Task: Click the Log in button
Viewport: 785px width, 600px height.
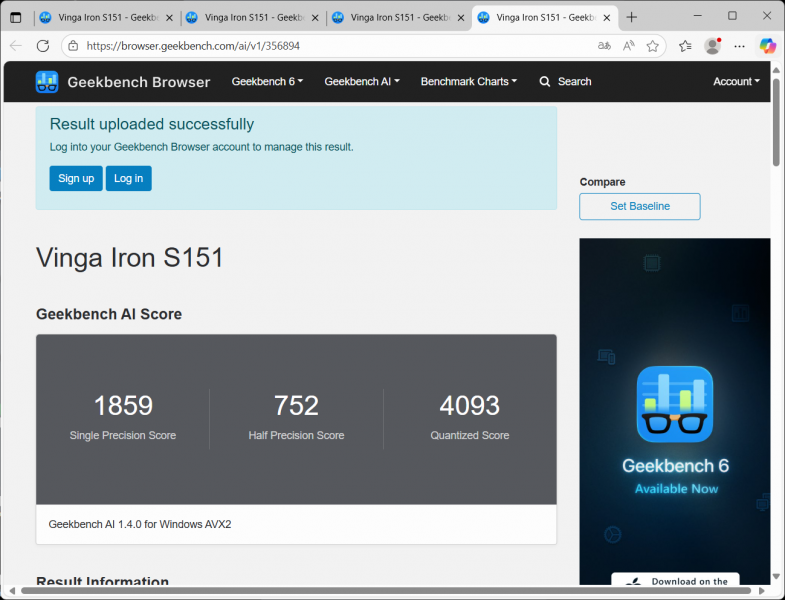Action: click(x=129, y=178)
